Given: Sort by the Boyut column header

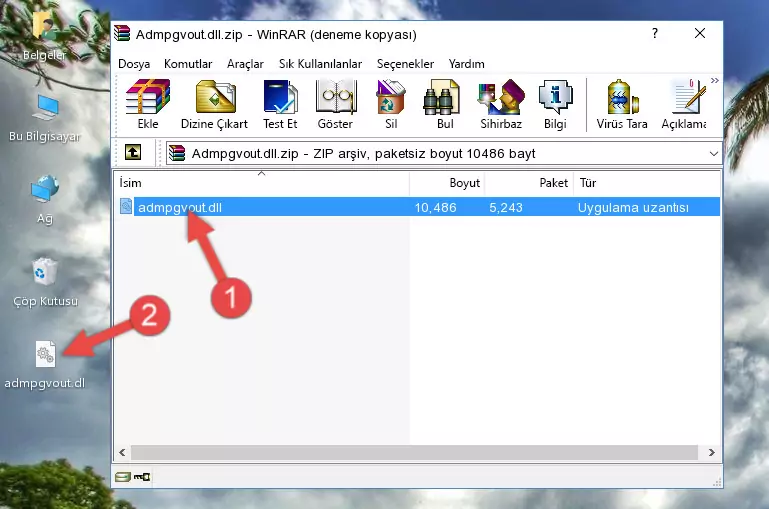Looking at the screenshot, I should pos(447,183).
